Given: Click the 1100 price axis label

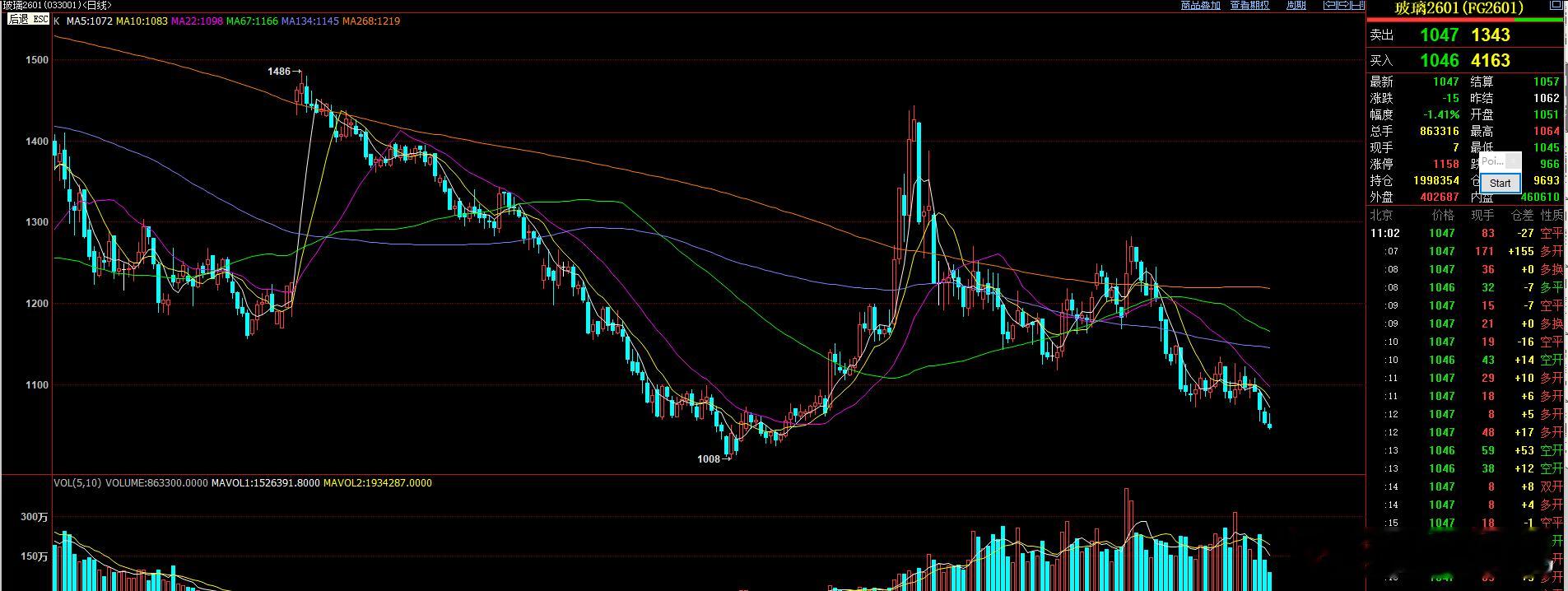Looking at the screenshot, I should click(x=37, y=384).
